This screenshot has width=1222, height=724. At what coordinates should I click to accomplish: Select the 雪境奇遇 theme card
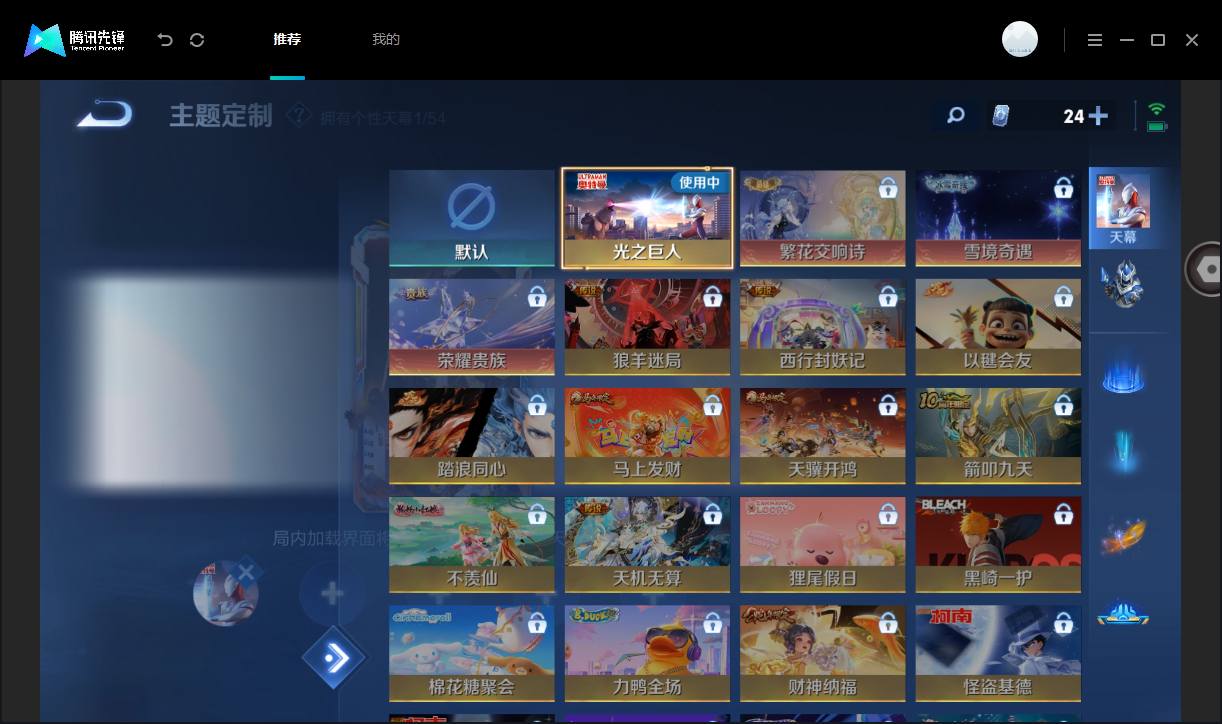(998, 218)
